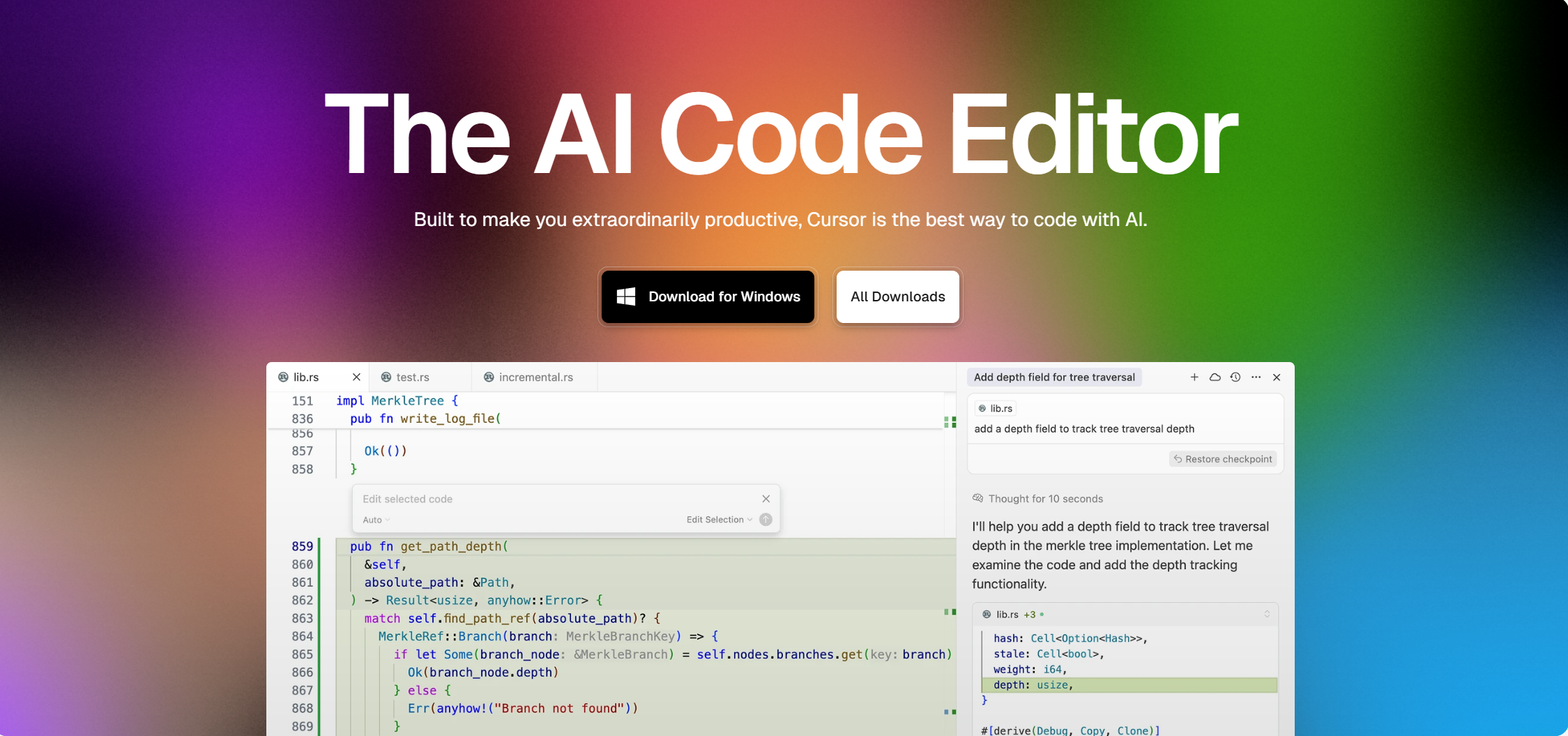1568x736 pixels.
Task: Click the line 'absolute_path: &Path,'
Action: pos(439,583)
